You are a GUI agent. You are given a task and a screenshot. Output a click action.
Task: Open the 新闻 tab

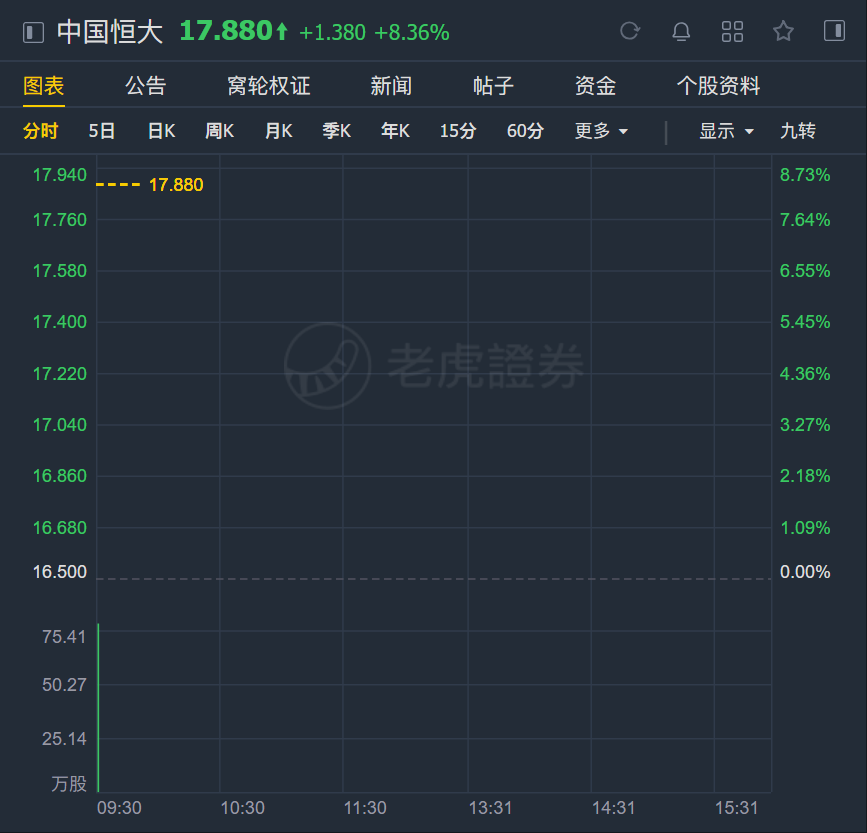click(391, 86)
